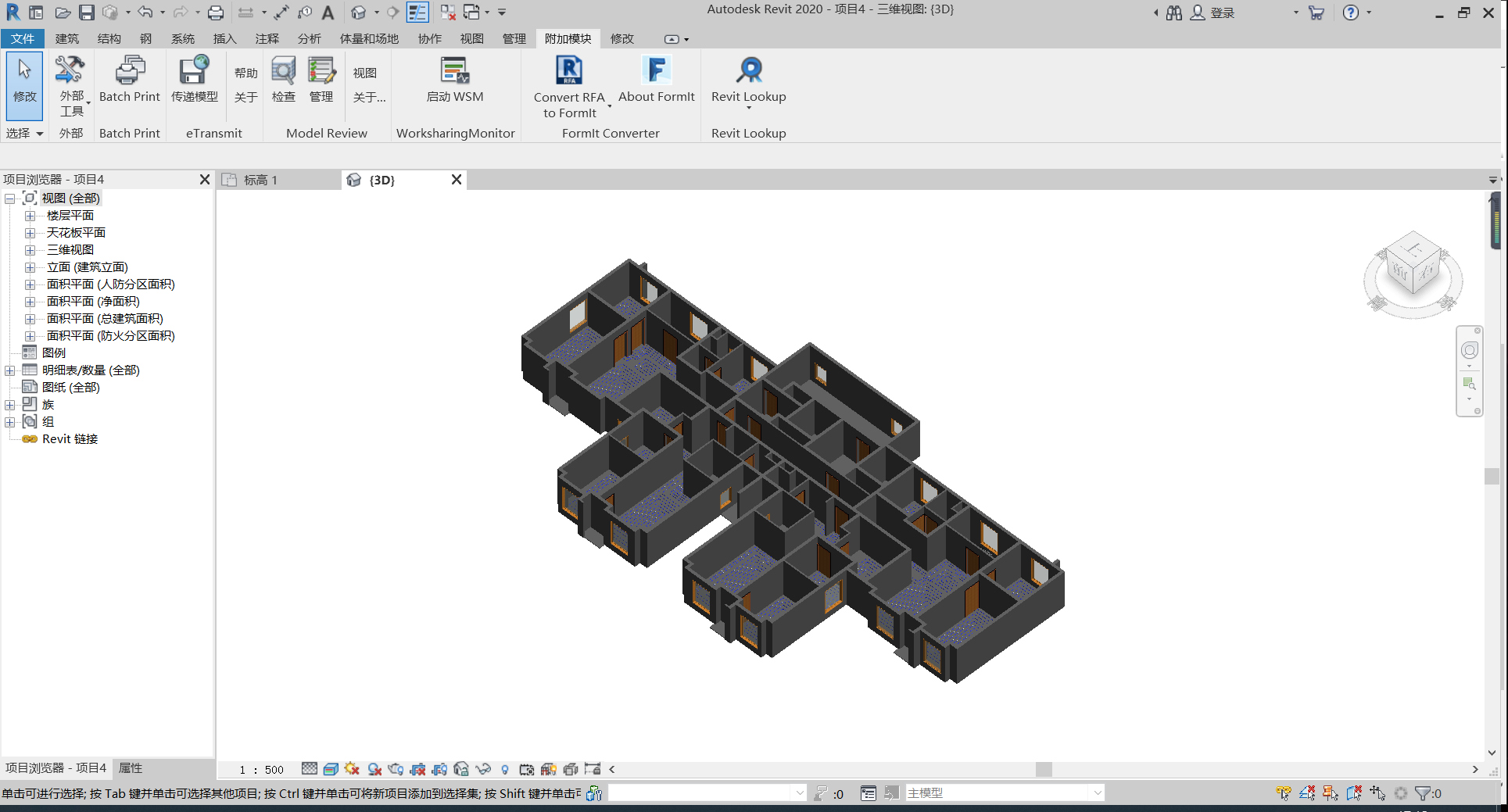
Task: Select the 修改 Modify arrow tool
Action: click(24, 86)
